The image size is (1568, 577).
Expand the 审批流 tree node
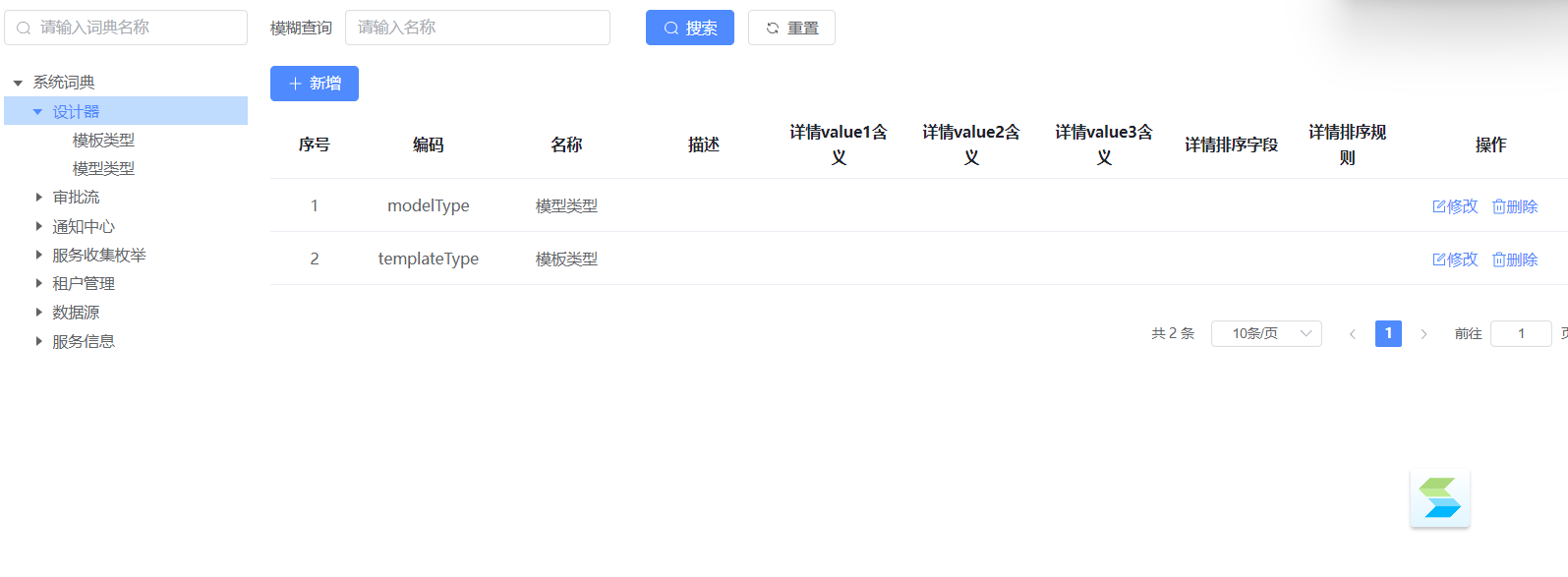point(38,198)
